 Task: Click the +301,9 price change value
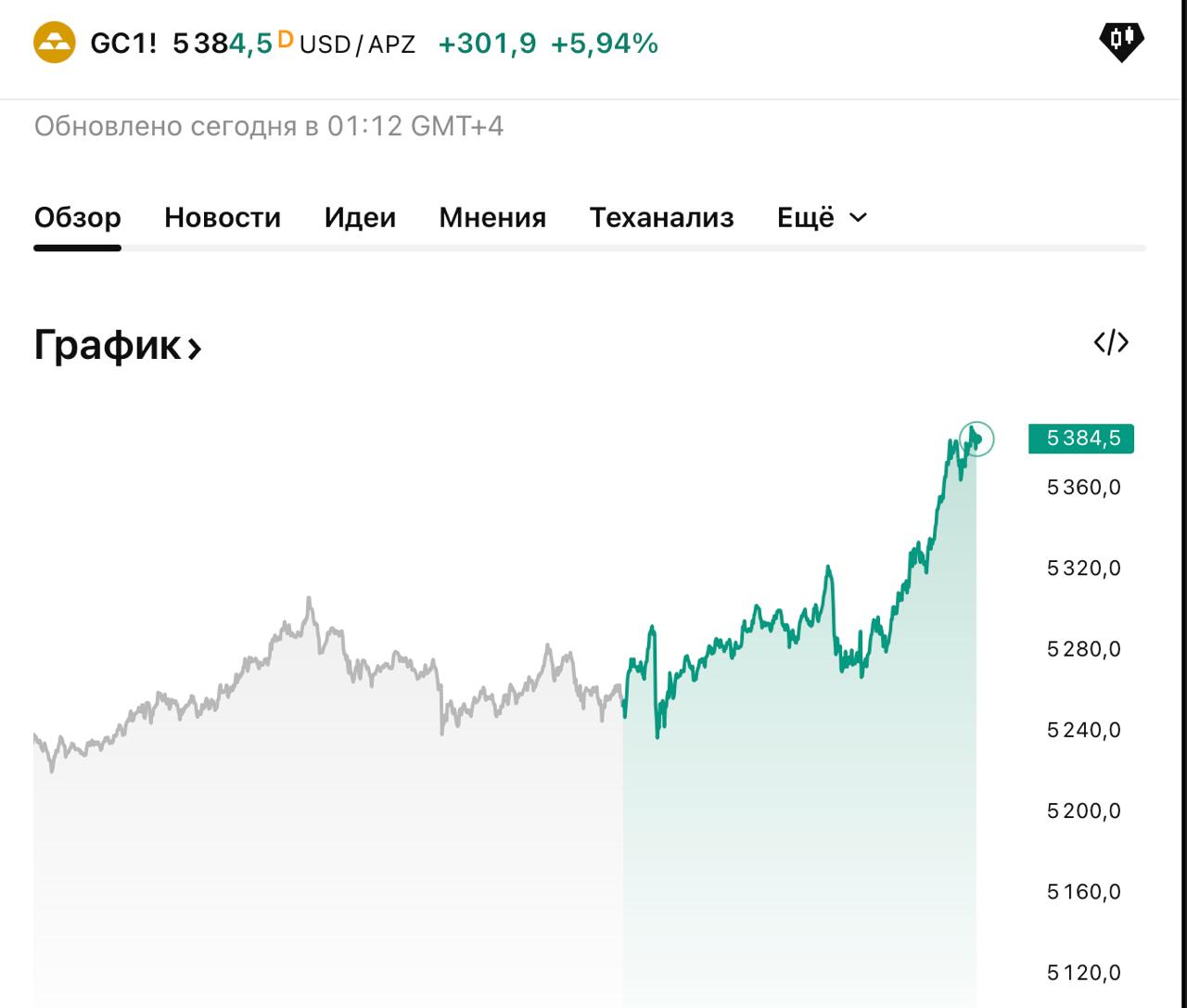[487, 44]
